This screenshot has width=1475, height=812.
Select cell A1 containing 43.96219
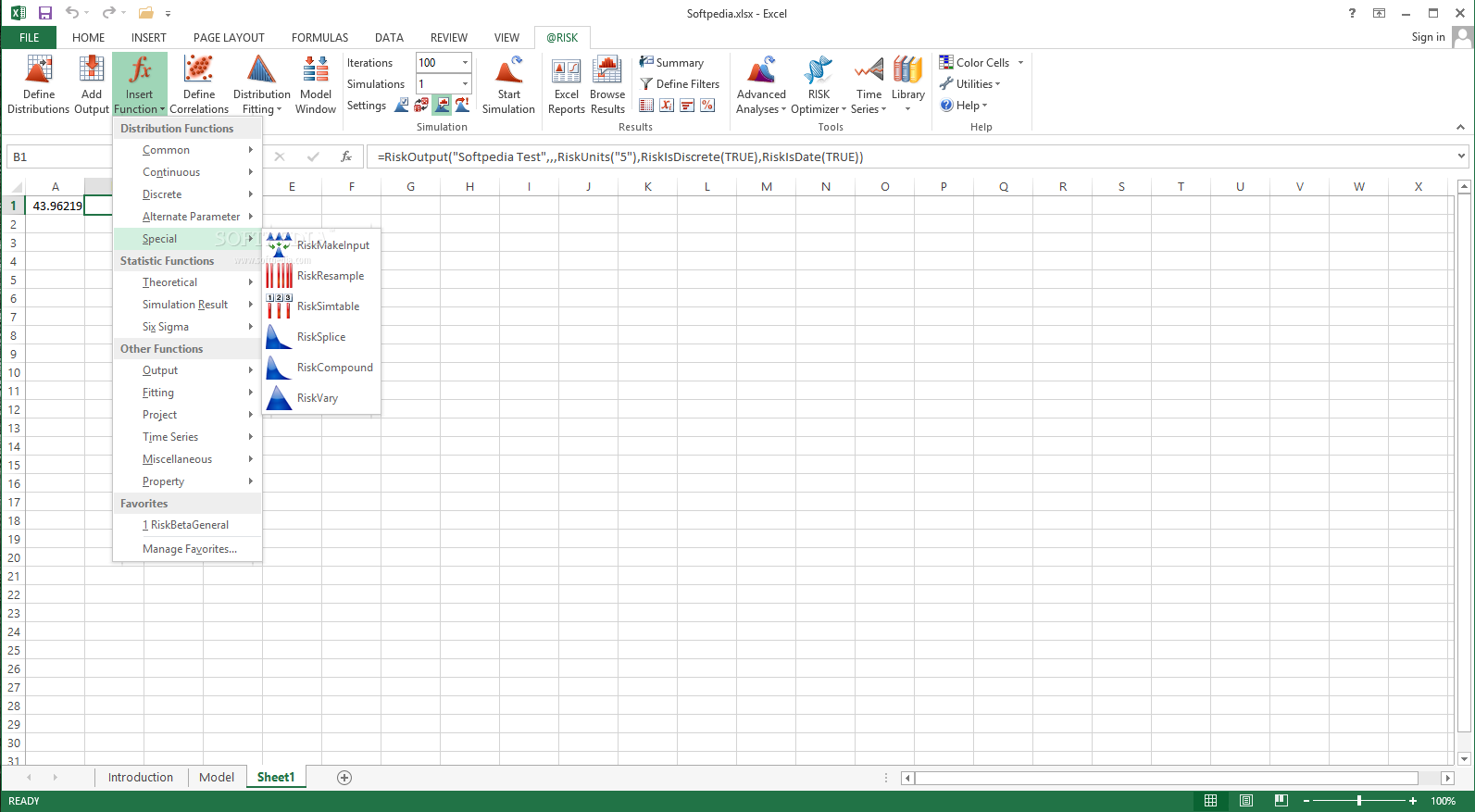56,206
